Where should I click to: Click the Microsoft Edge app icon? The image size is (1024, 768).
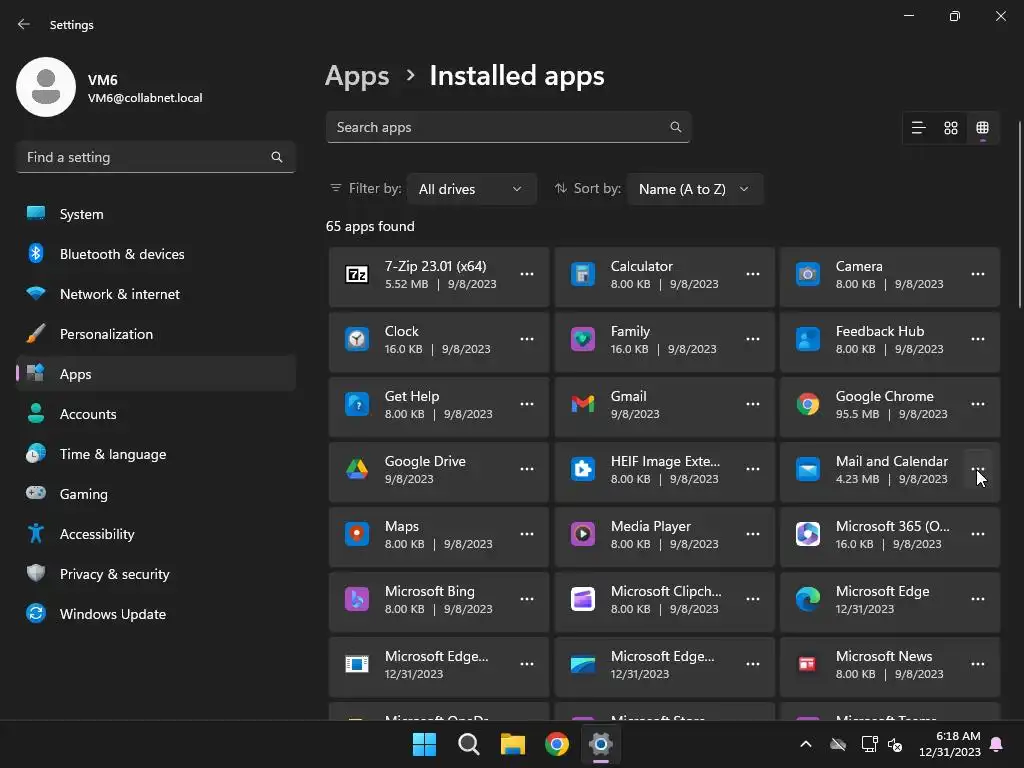[808, 599]
